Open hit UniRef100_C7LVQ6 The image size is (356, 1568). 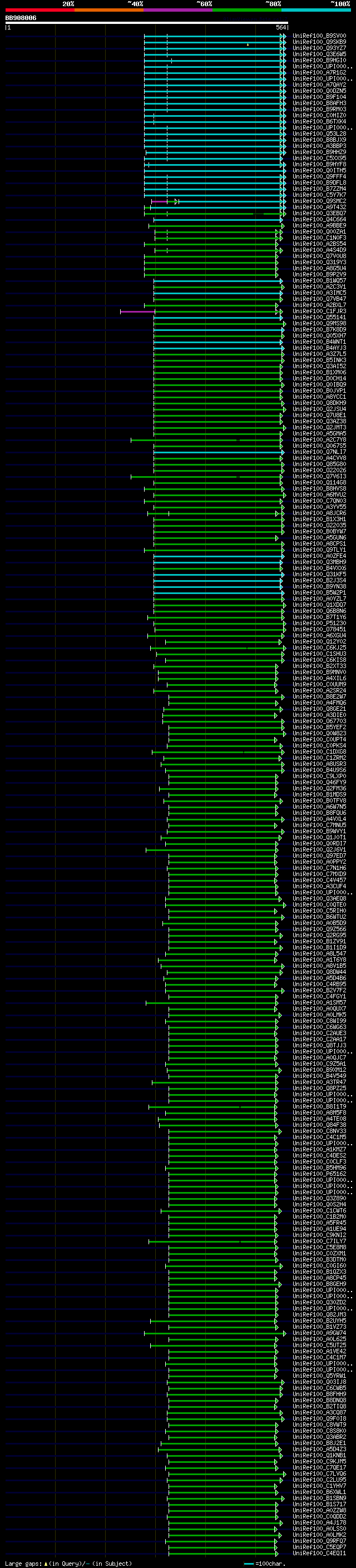point(319,1473)
